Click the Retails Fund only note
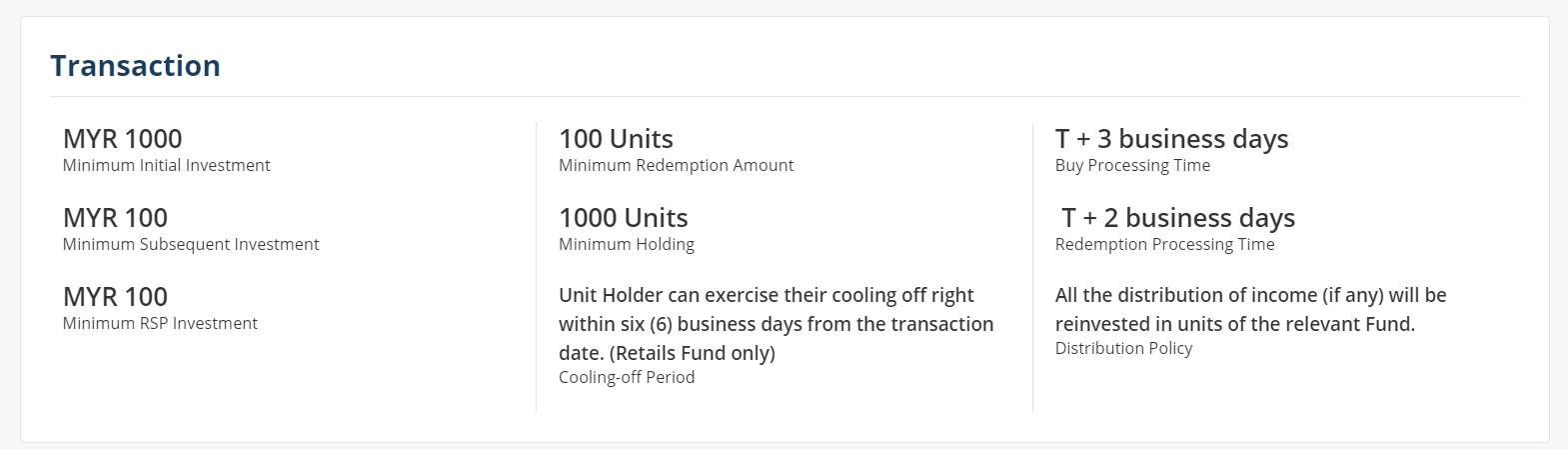The image size is (1568, 449). (693, 353)
